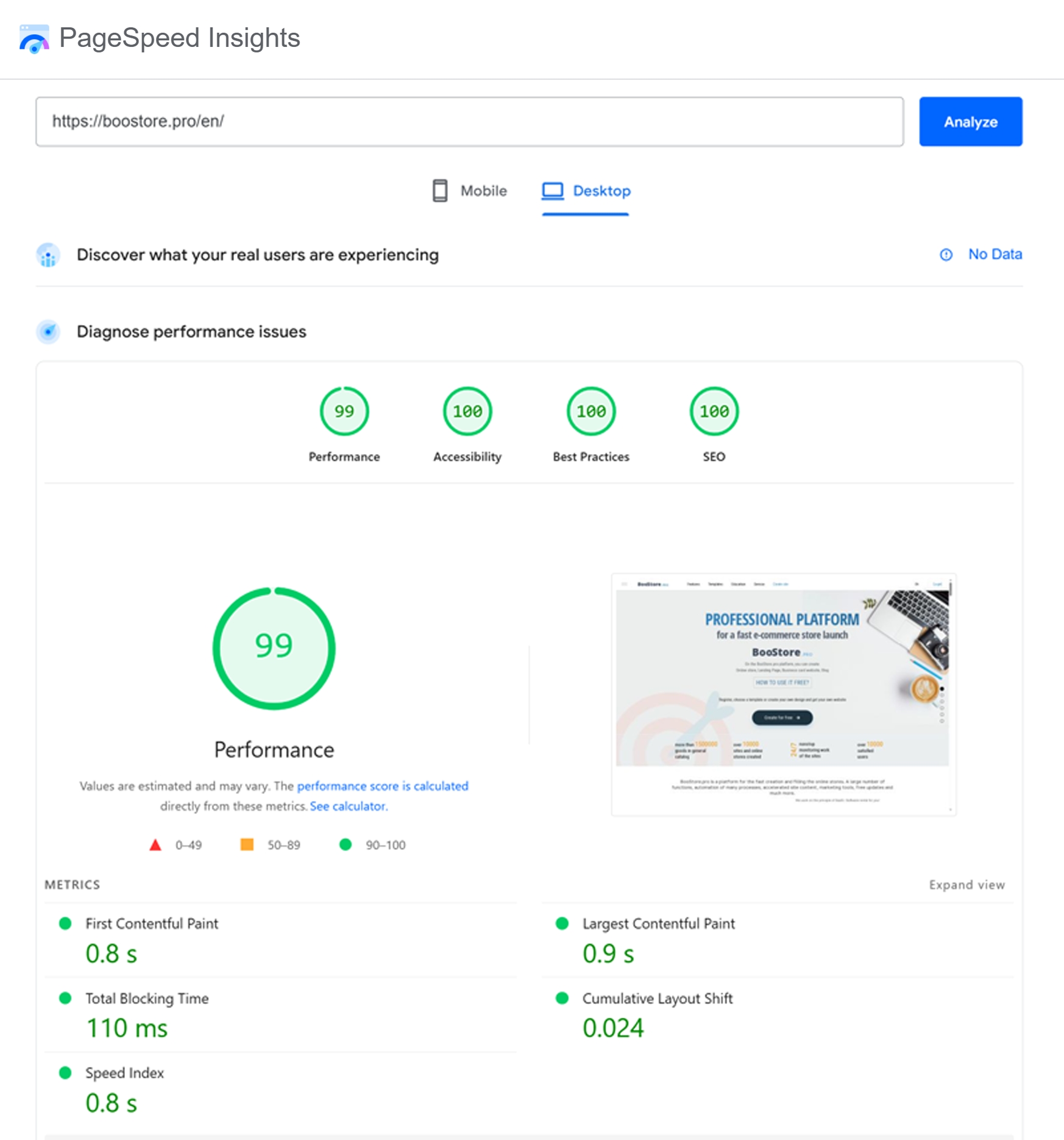
Task: Click the URL input field
Action: point(469,121)
